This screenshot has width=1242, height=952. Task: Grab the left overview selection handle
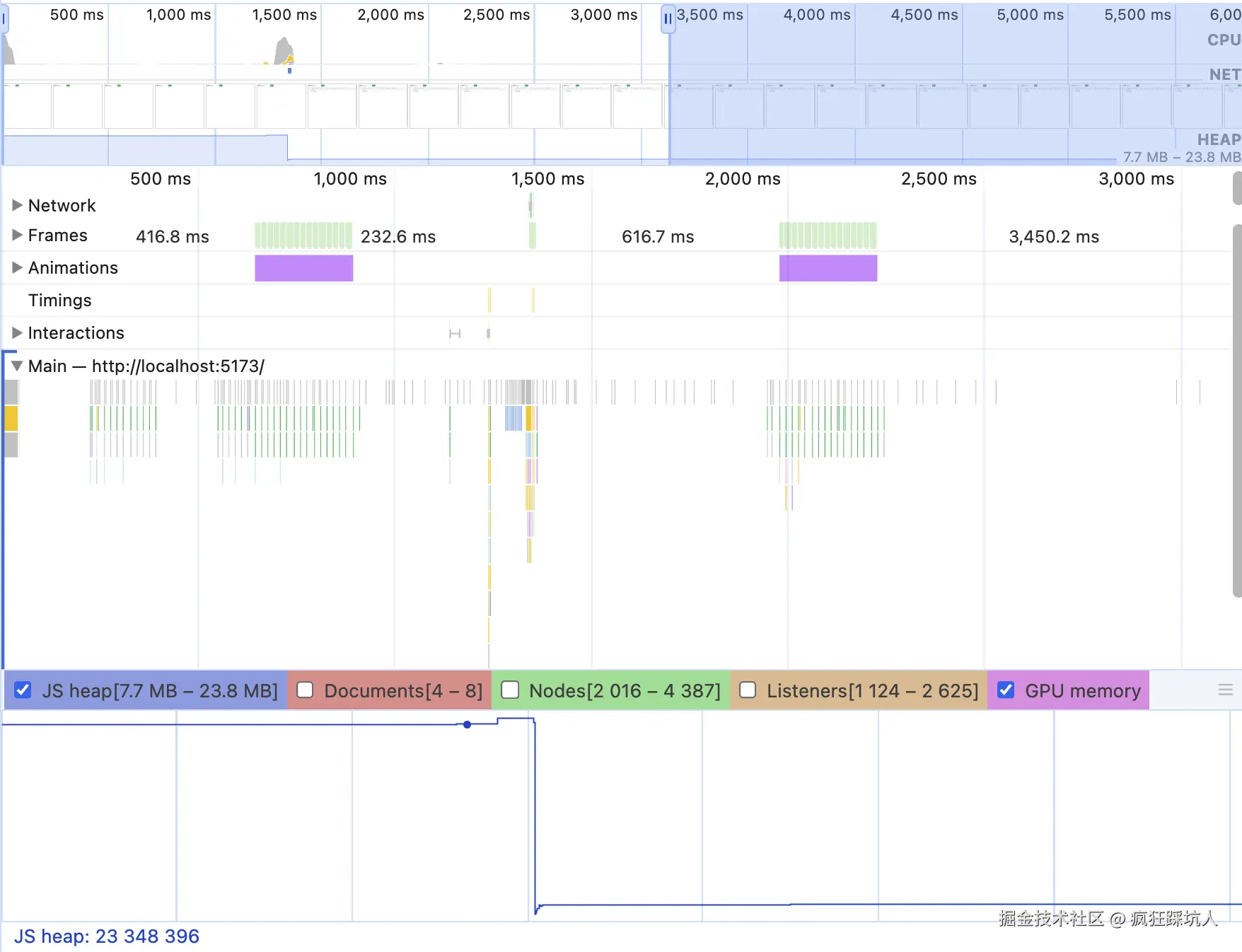(4, 19)
